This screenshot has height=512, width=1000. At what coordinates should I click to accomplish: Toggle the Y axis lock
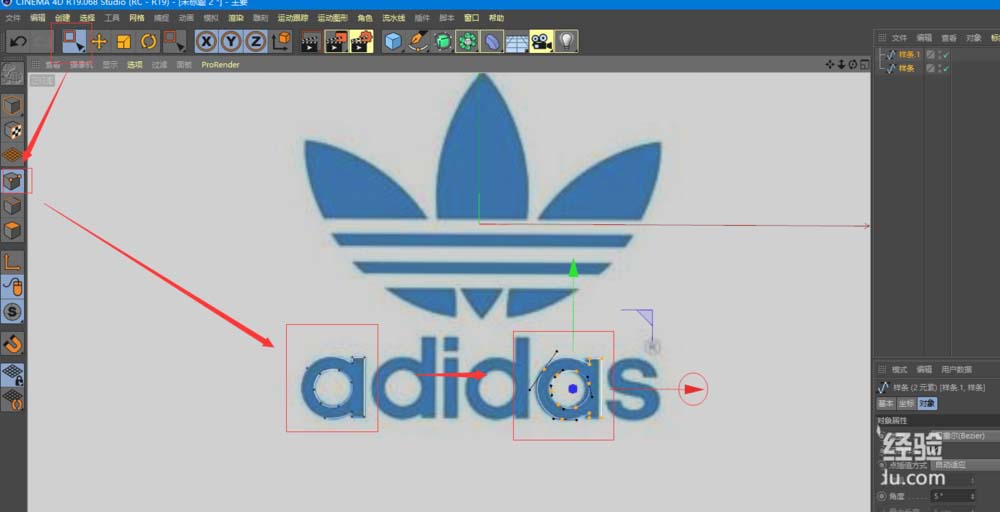coord(231,42)
